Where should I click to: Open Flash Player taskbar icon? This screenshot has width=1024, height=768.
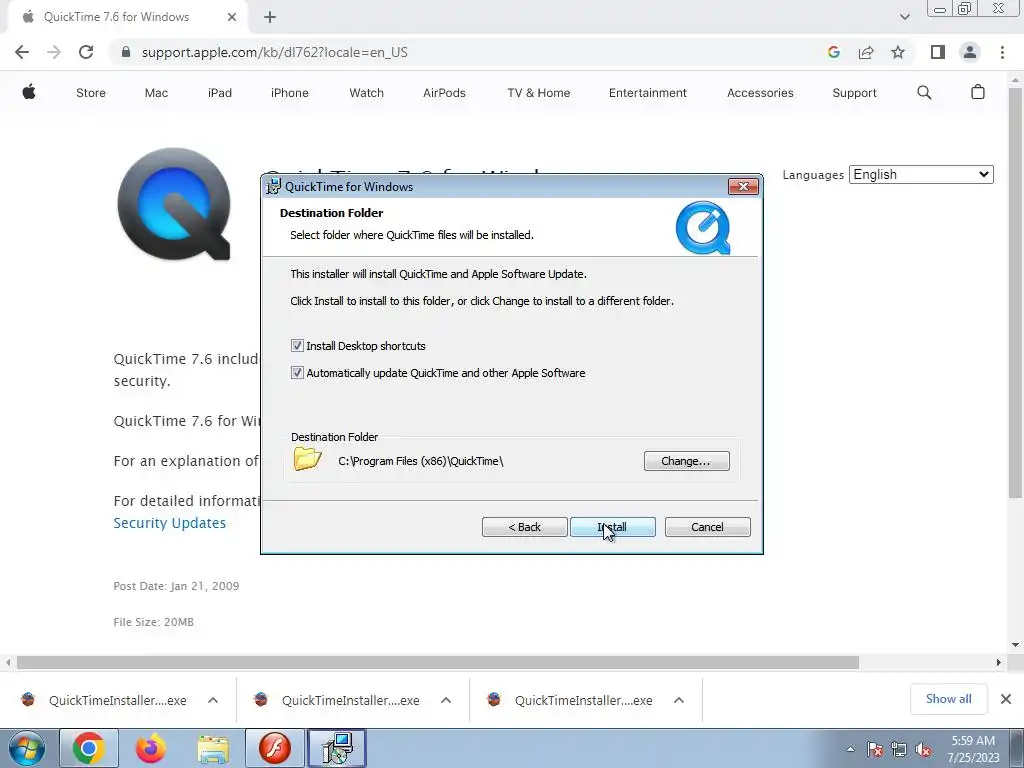tap(275, 748)
